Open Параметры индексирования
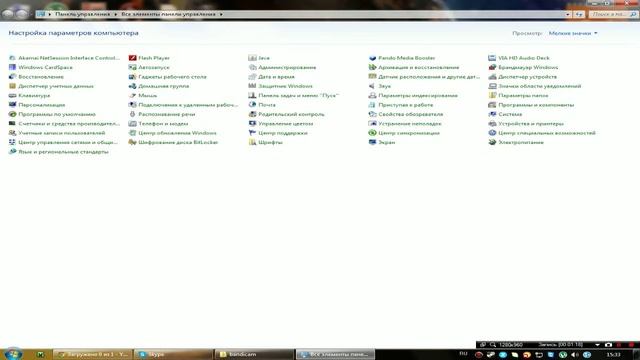 [418, 96]
